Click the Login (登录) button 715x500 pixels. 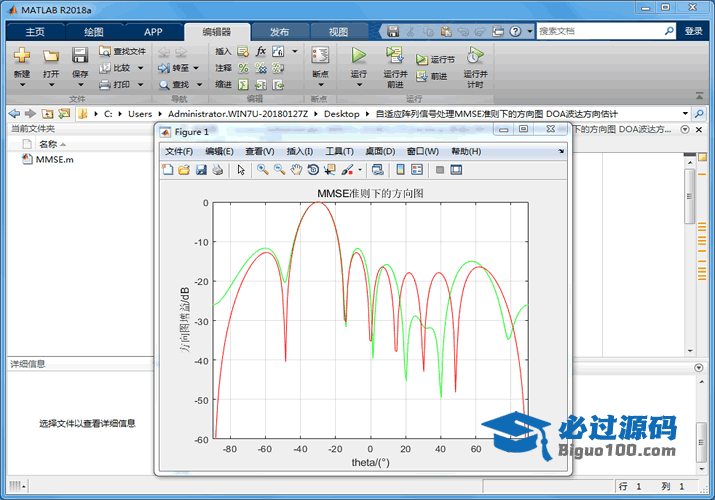(x=694, y=31)
